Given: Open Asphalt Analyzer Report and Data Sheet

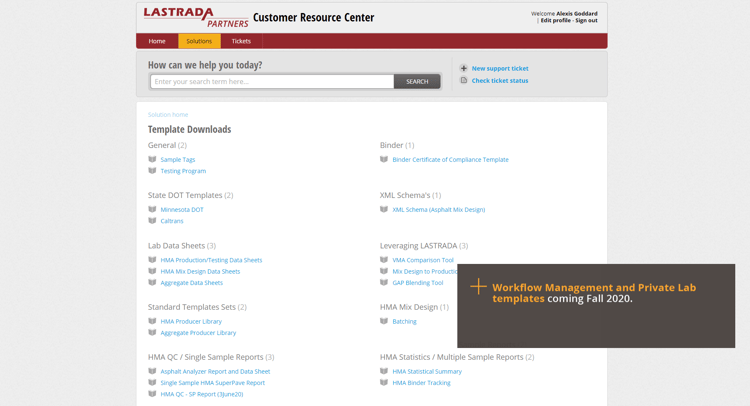Looking at the screenshot, I should coord(215,372).
